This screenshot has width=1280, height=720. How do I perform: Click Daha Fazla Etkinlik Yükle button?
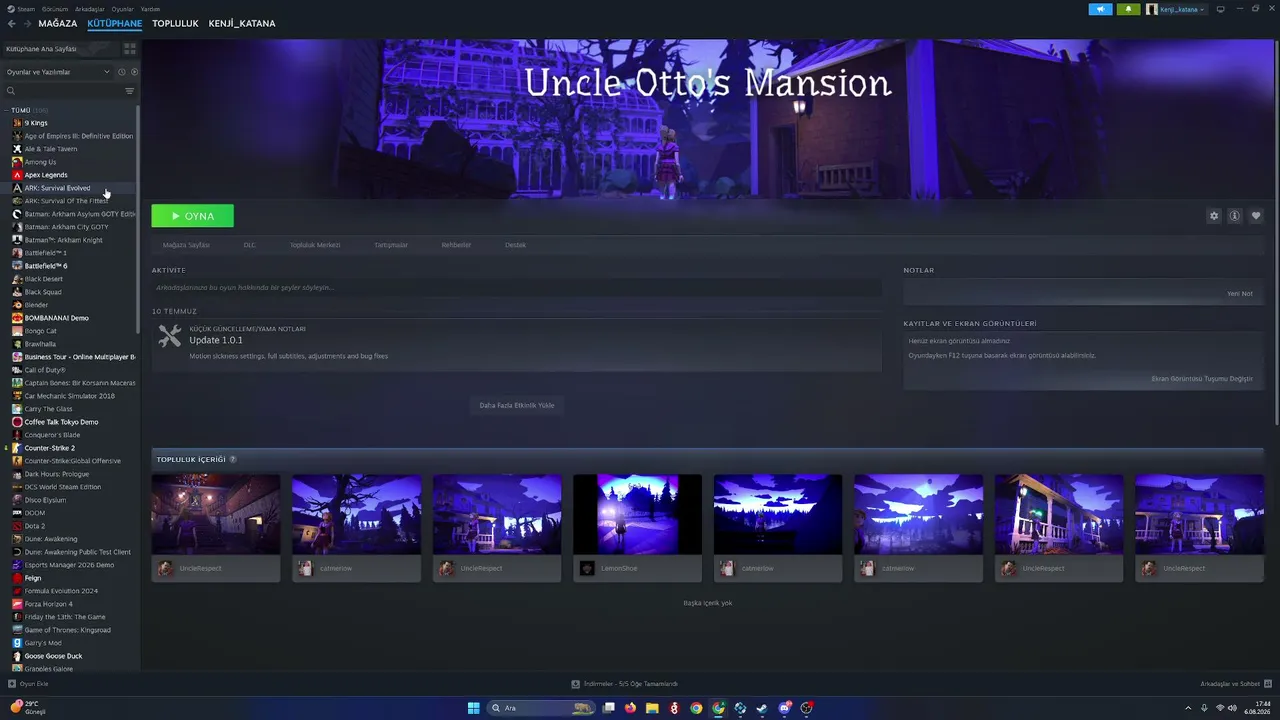point(517,406)
